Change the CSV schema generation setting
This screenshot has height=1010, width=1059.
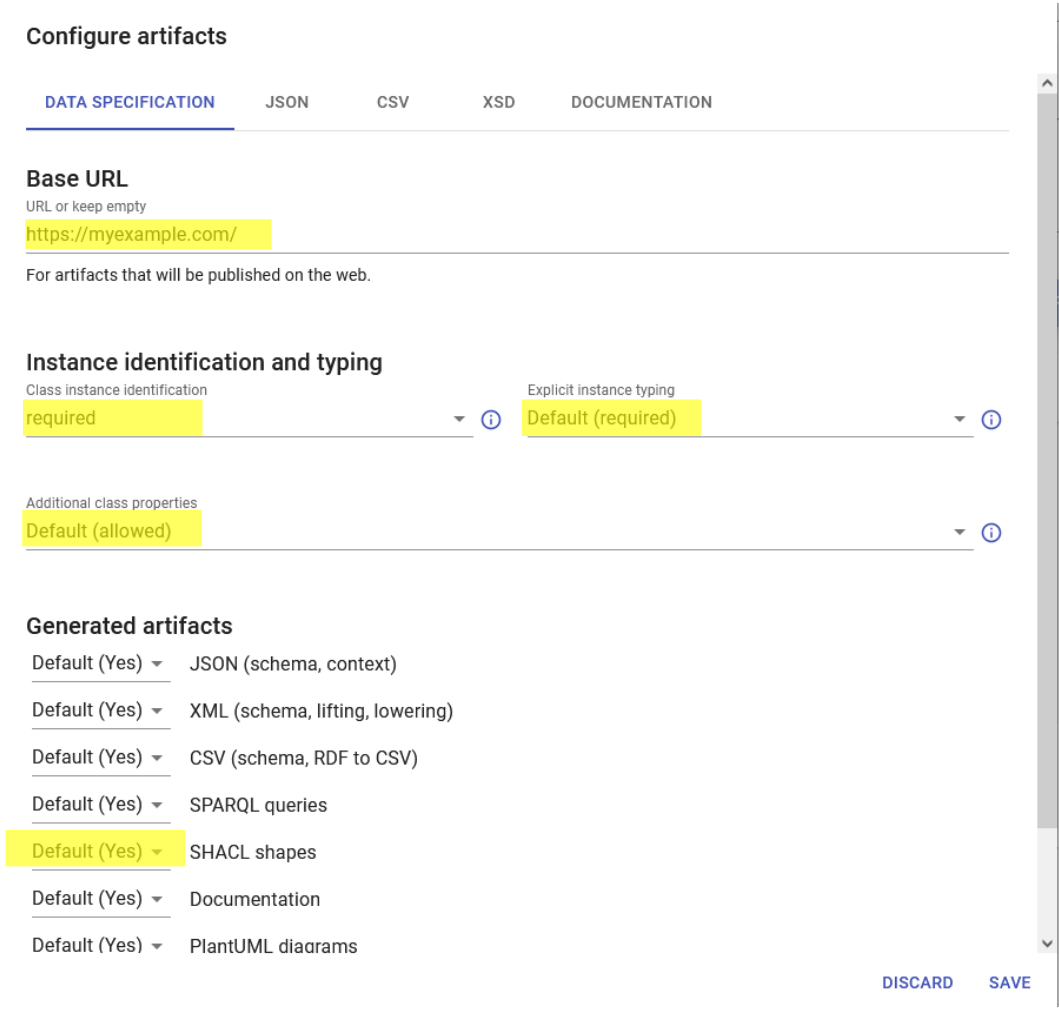point(100,758)
